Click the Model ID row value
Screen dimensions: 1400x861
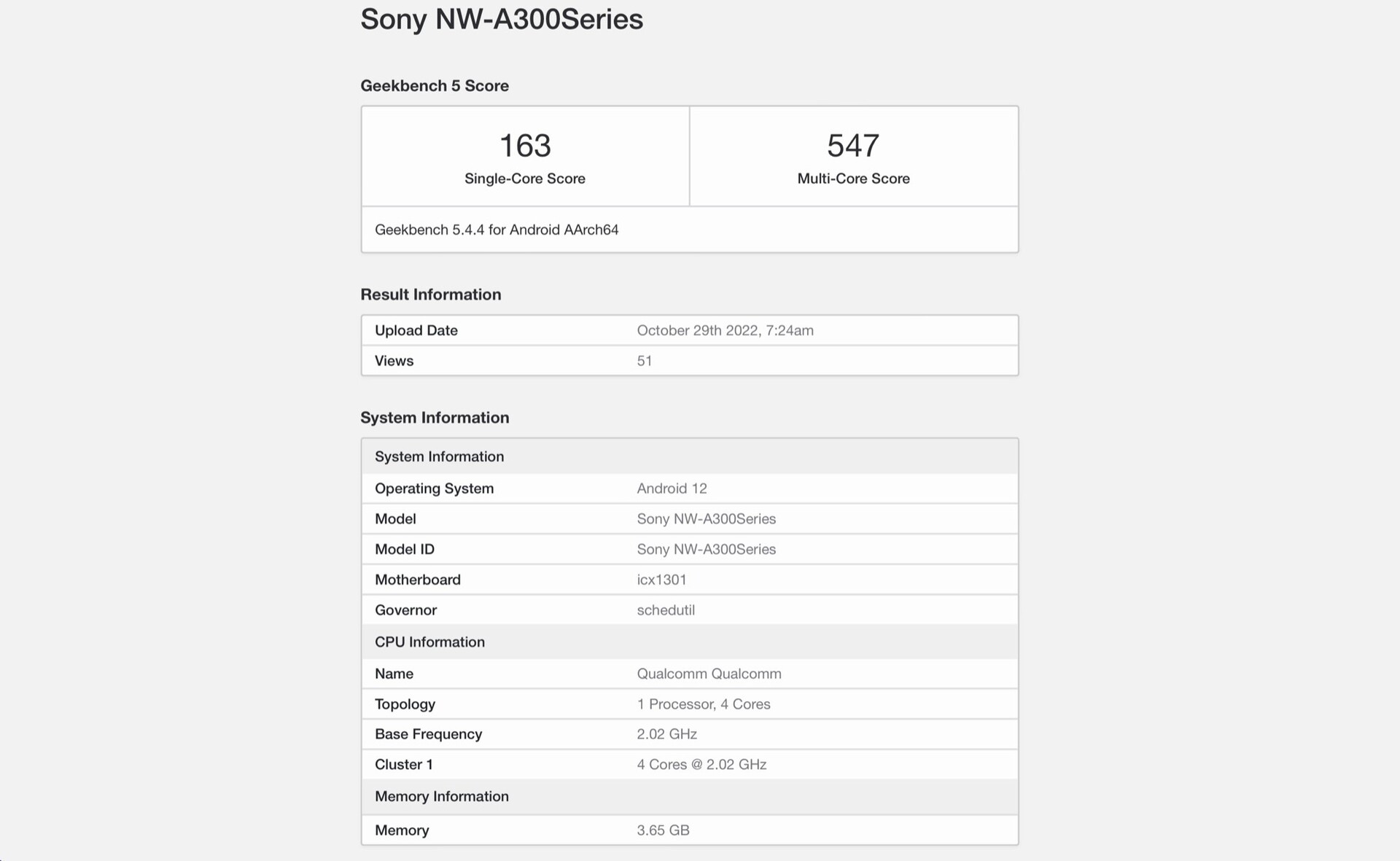tap(706, 549)
